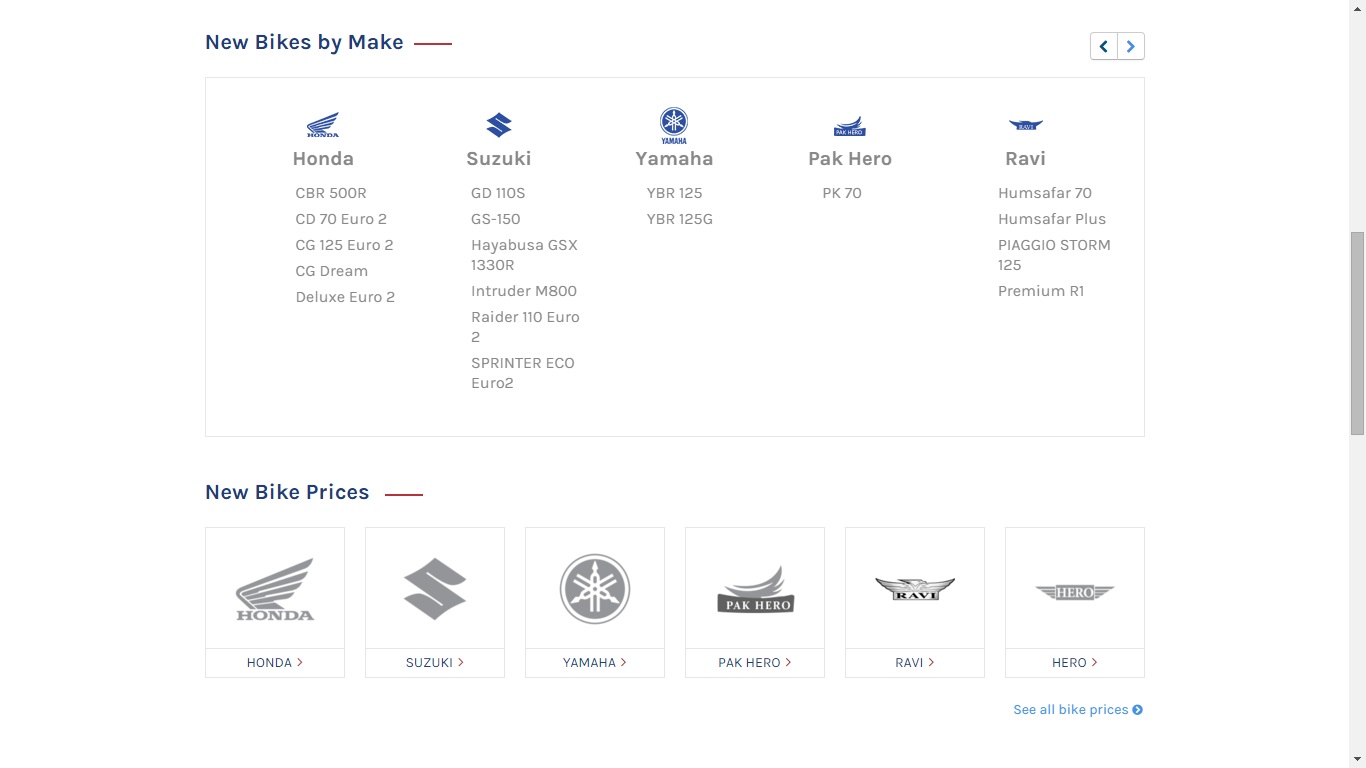Viewport: 1366px width, 768px height.
Task: Open the CD 70 Euro 2 link
Action: click(341, 219)
